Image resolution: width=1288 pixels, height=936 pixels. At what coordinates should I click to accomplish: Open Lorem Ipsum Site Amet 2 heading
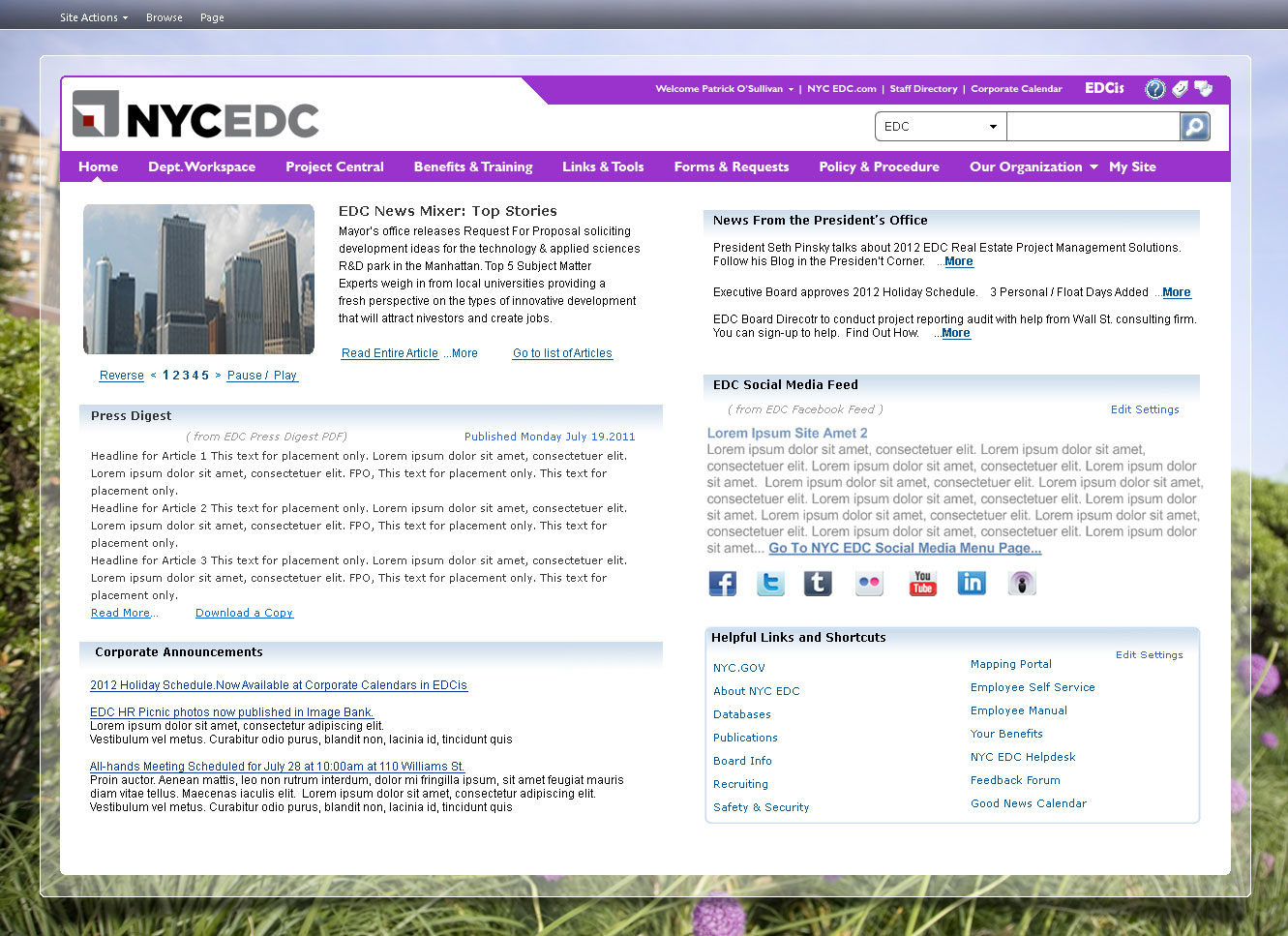(787, 434)
